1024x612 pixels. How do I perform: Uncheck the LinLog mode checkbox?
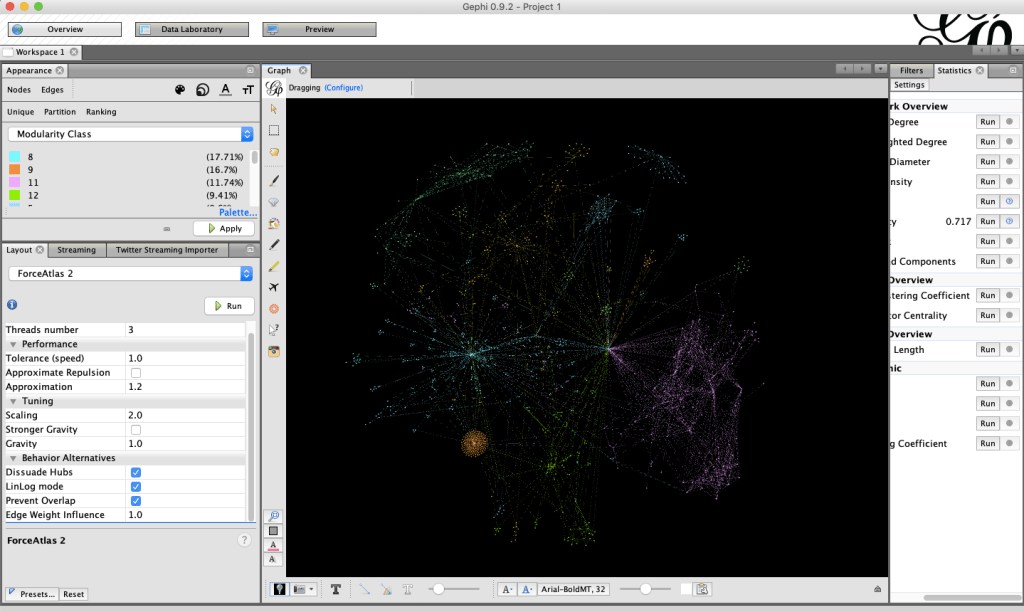(136, 487)
